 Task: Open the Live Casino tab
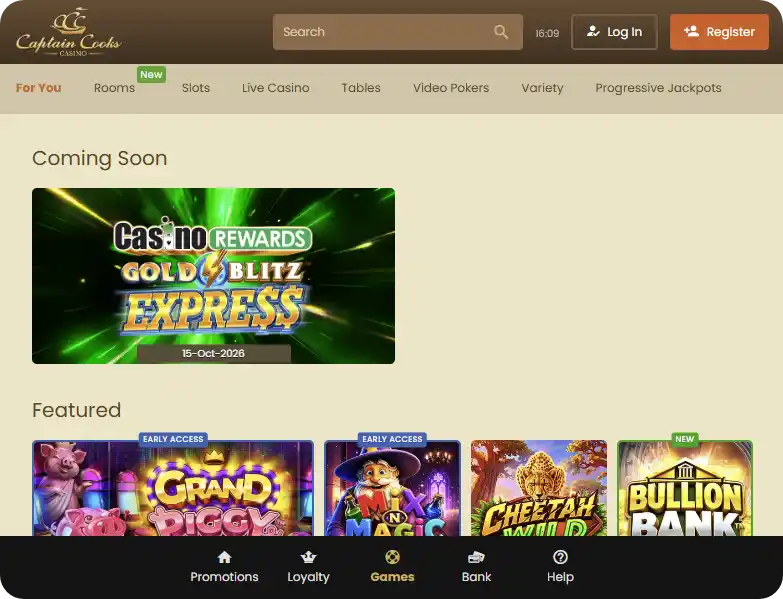tap(276, 88)
